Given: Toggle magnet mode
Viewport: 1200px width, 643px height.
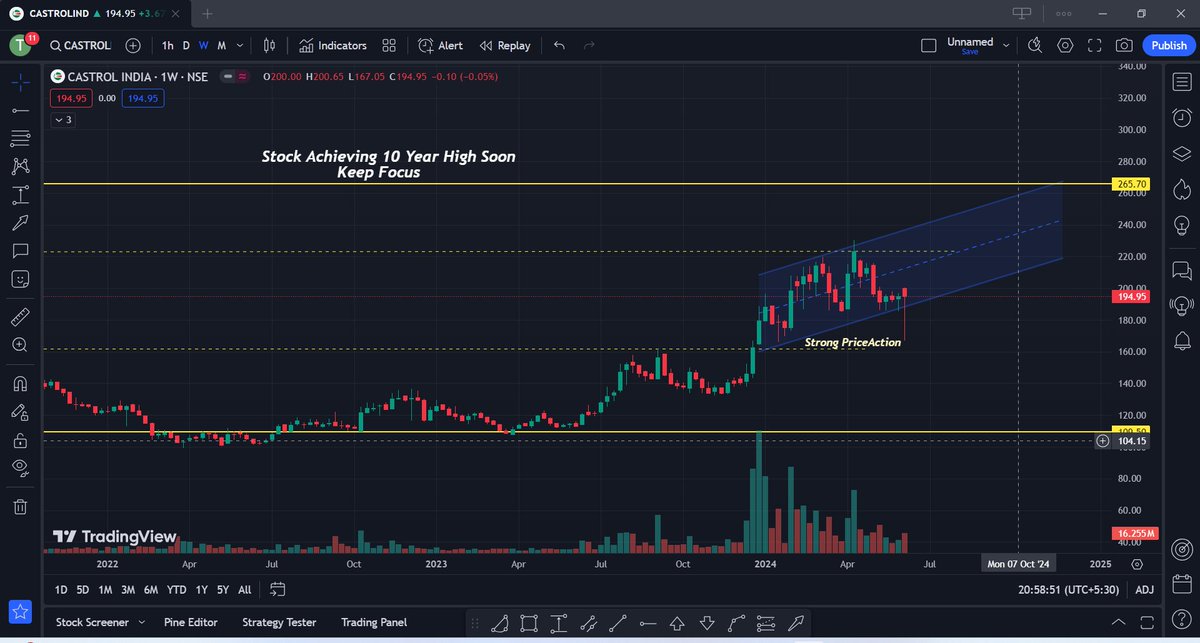Looking at the screenshot, I should [x=20, y=383].
